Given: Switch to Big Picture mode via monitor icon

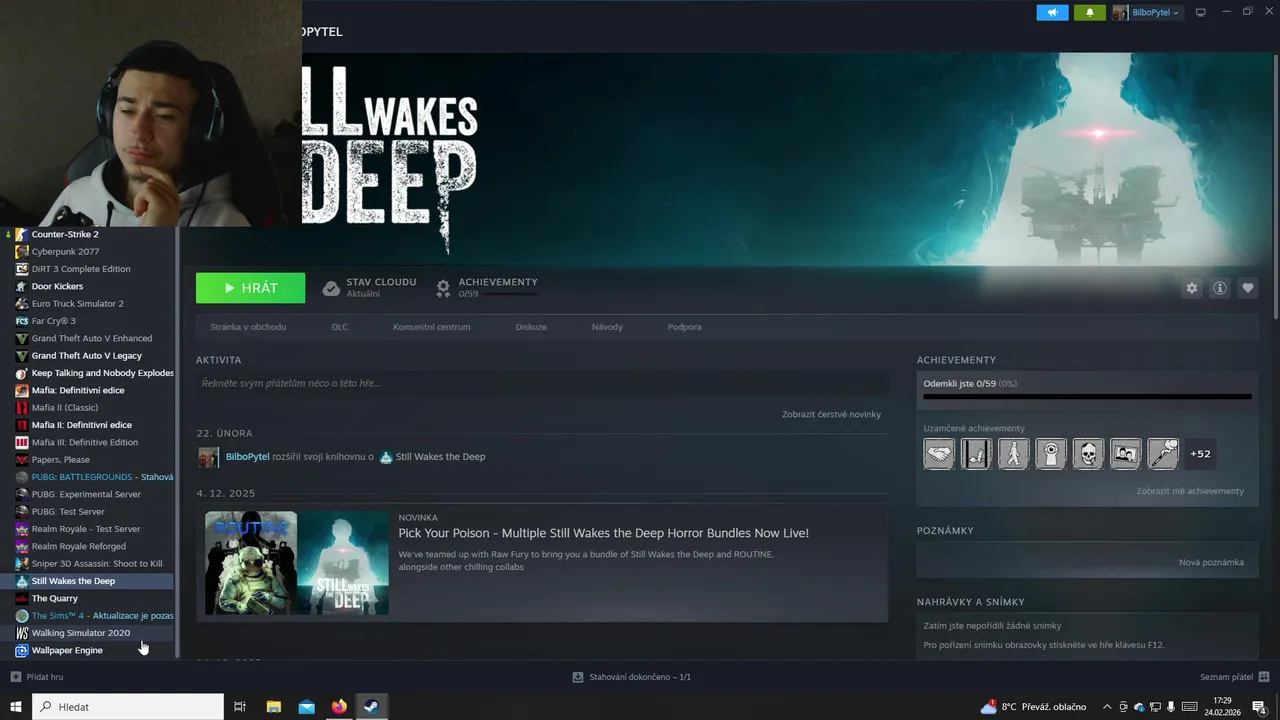Looking at the screenshot, I should click(x=1201, y=12).
